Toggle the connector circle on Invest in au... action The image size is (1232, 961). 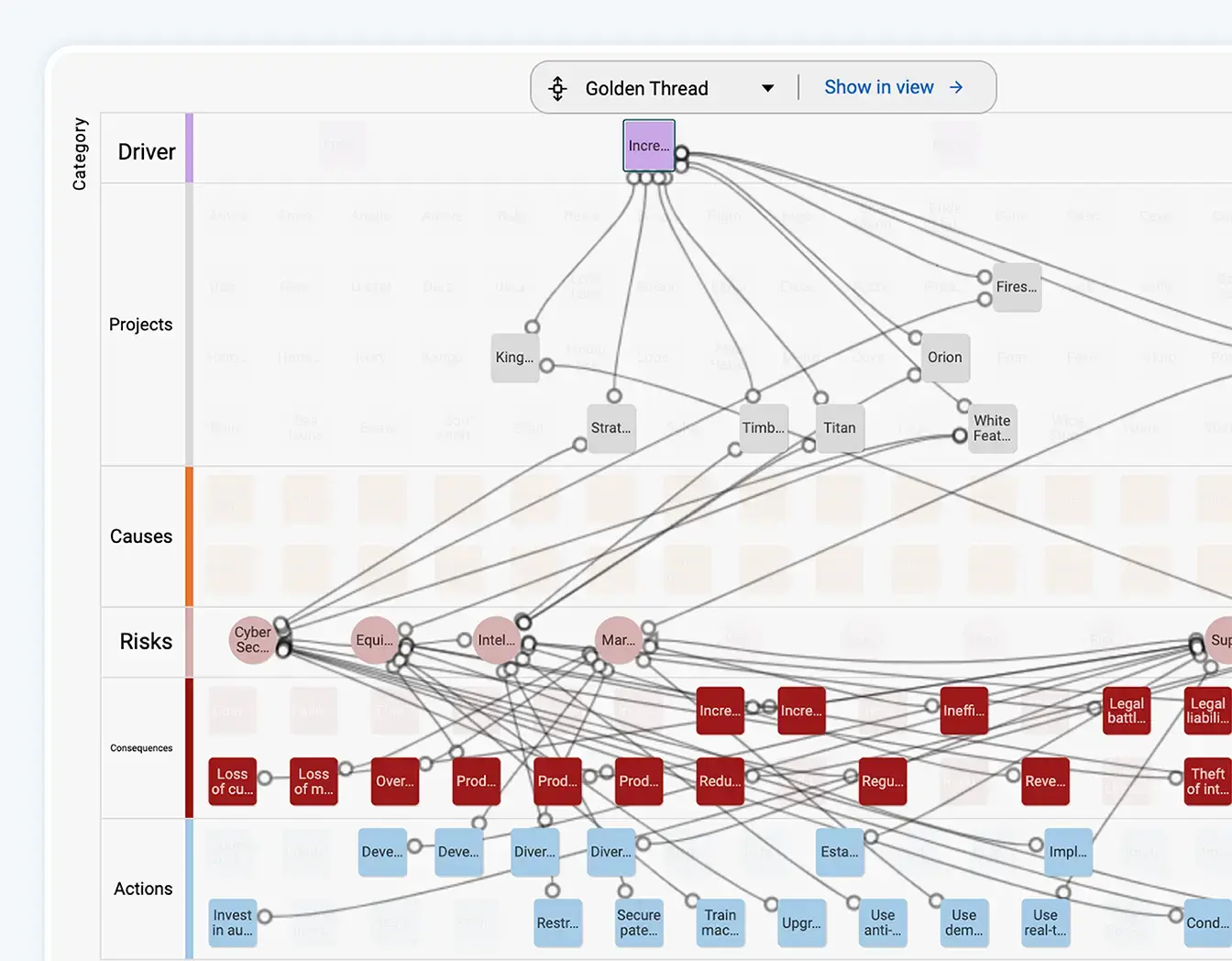[x=266, y=913]
